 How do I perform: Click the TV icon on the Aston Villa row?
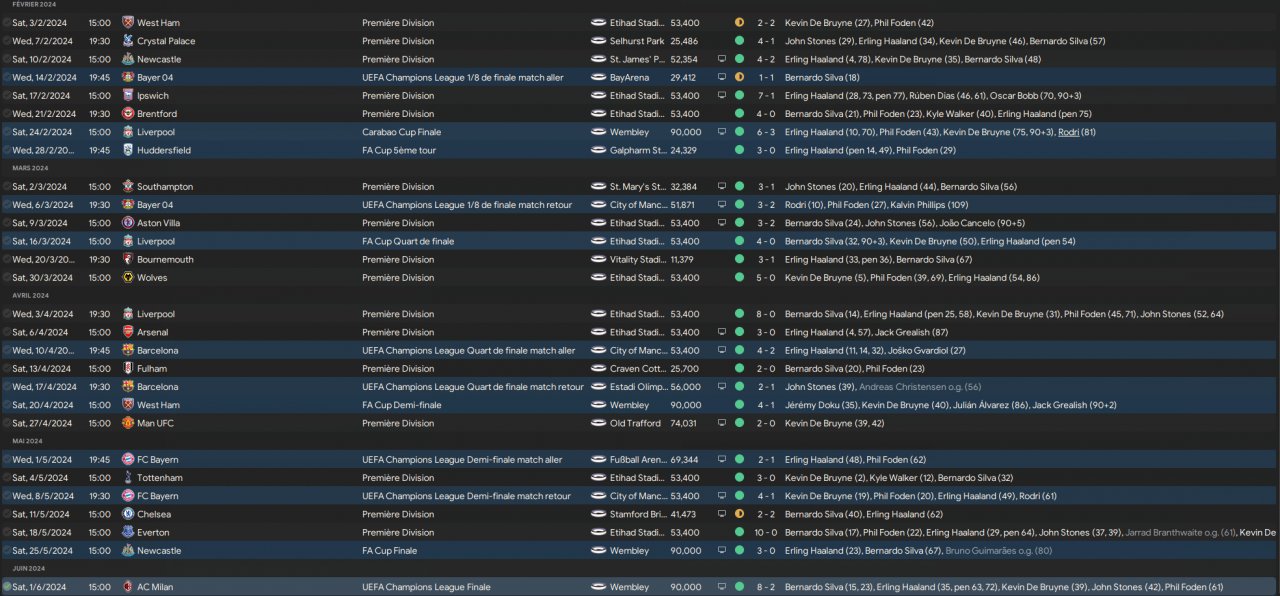[722, 223]
